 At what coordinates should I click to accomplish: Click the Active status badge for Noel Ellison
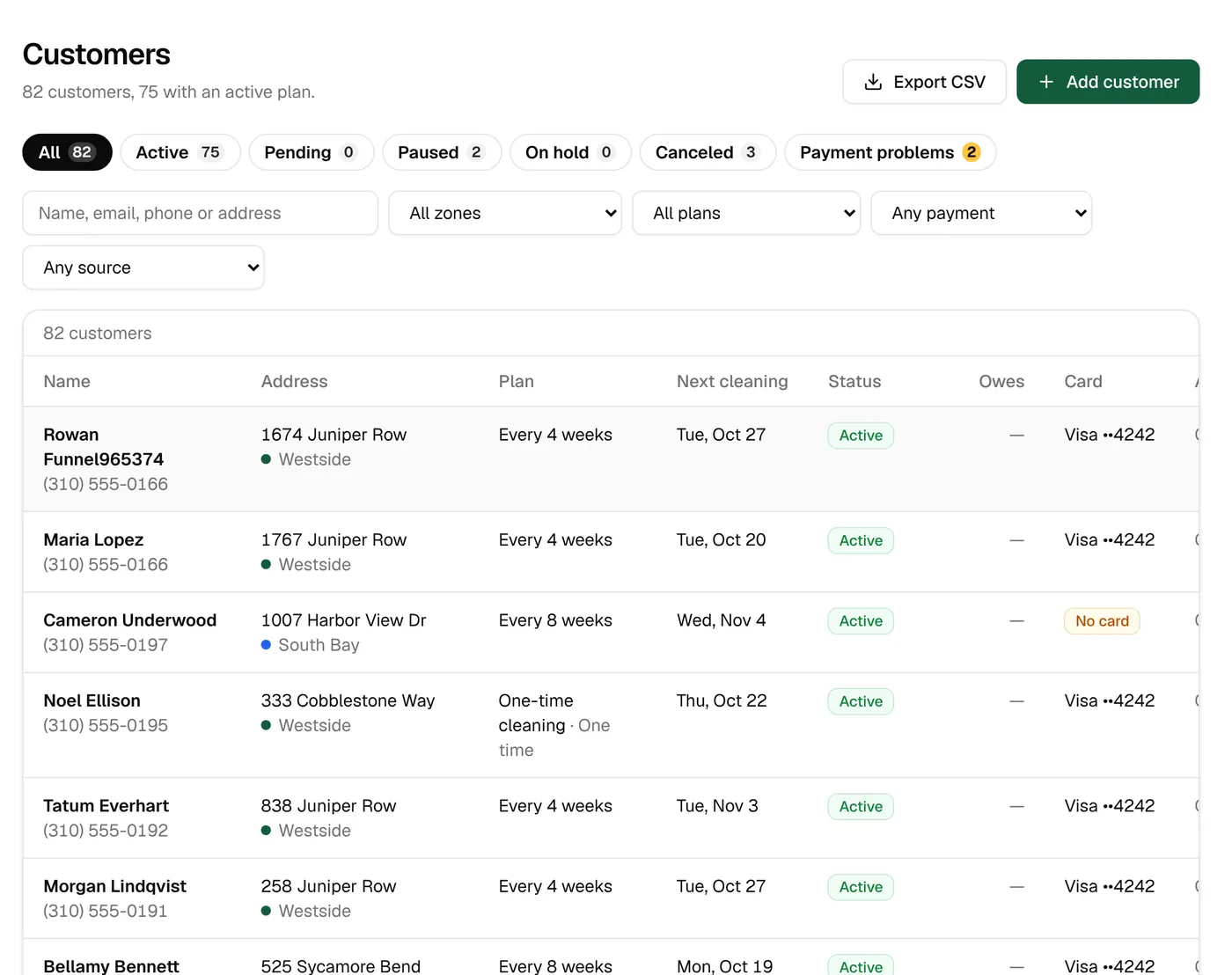pos(861,701)
